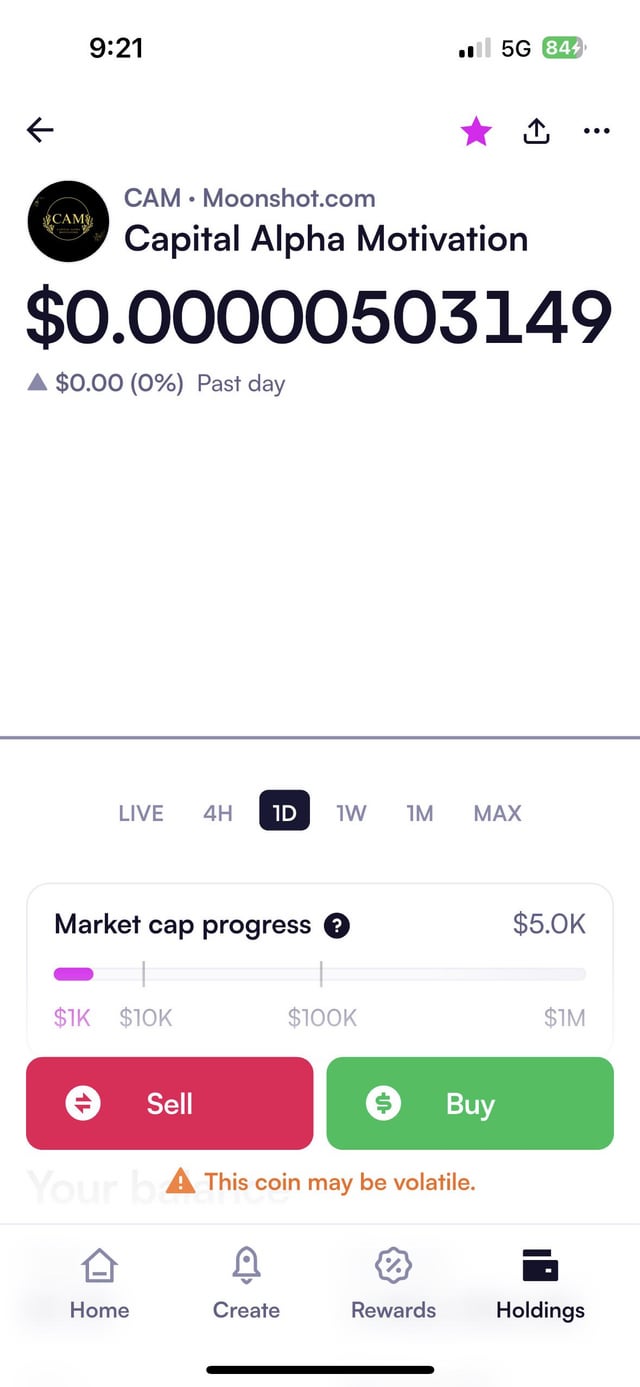The image size is (640, 1387).
Task: Open the Rewards tab
Action: tap(393, 1283)
